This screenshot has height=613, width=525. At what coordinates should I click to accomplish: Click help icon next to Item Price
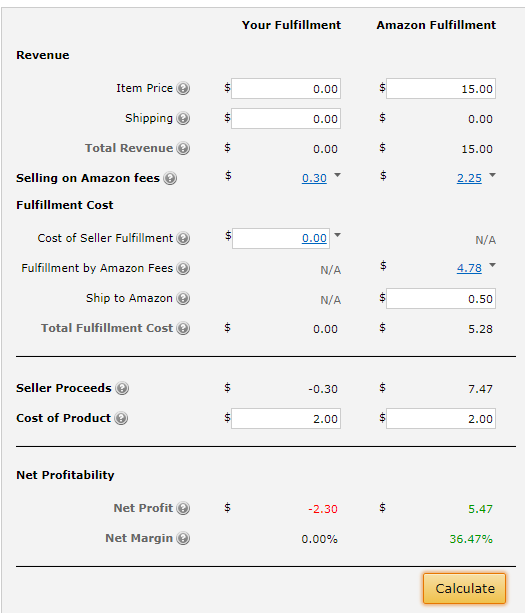tap(183, 88)
